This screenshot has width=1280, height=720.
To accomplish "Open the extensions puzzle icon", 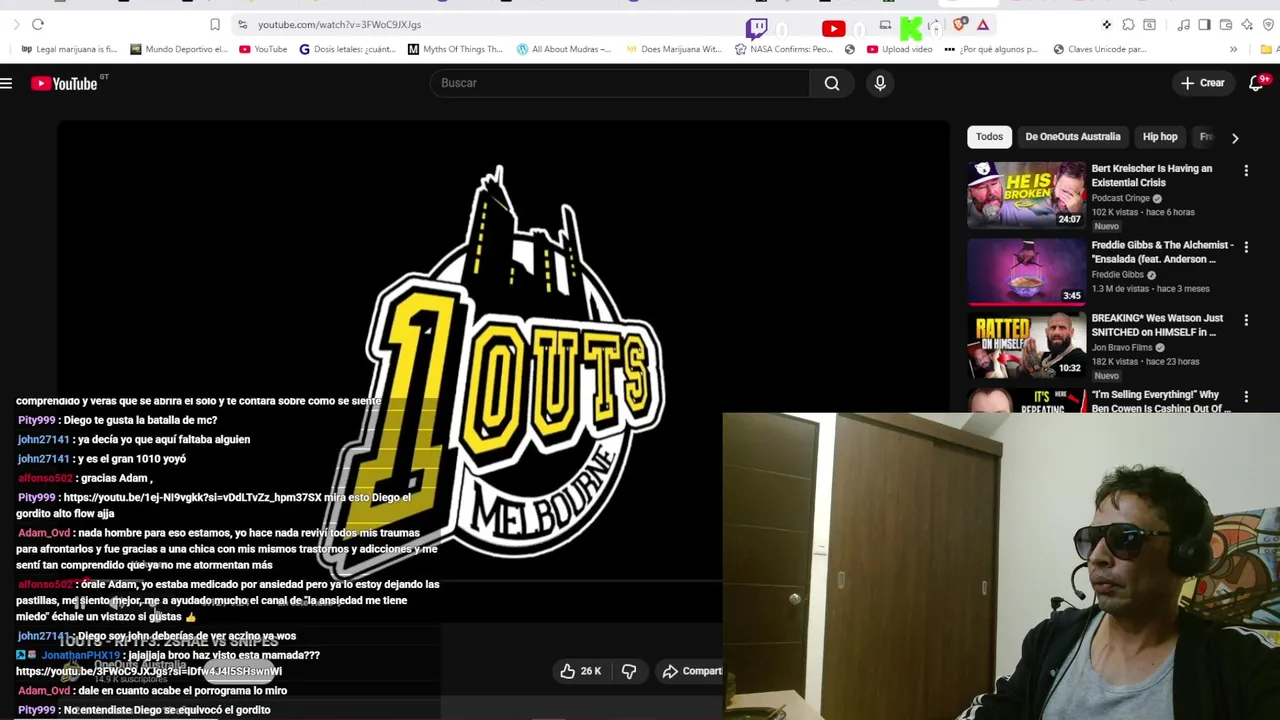I will coord(1128,25).
